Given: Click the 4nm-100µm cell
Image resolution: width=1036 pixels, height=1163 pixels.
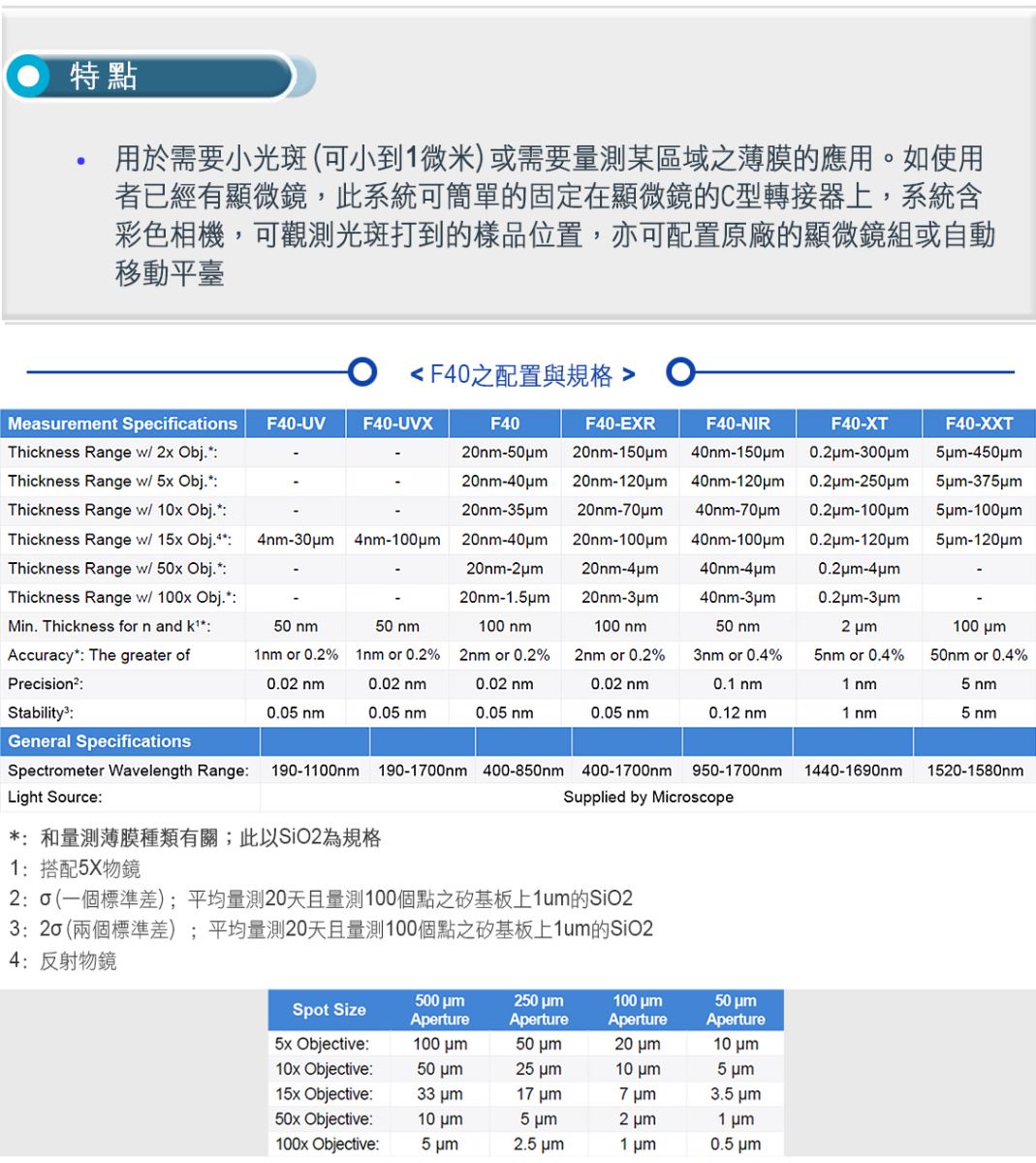Looking at the screenshot, I should click(397, 540).
